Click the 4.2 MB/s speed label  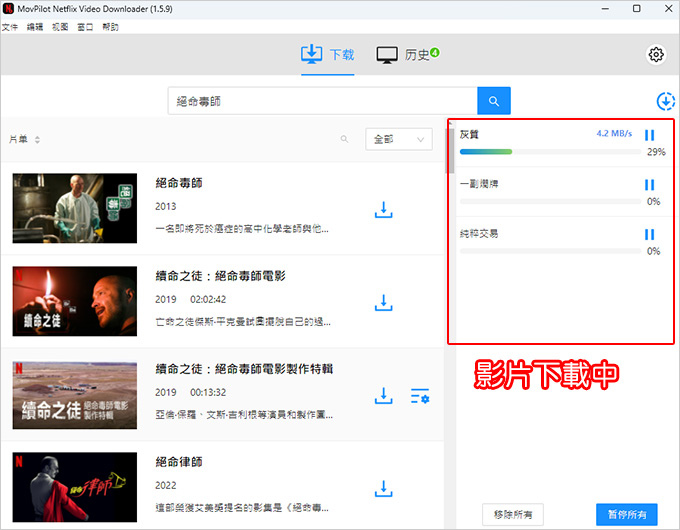click(614, 134)
